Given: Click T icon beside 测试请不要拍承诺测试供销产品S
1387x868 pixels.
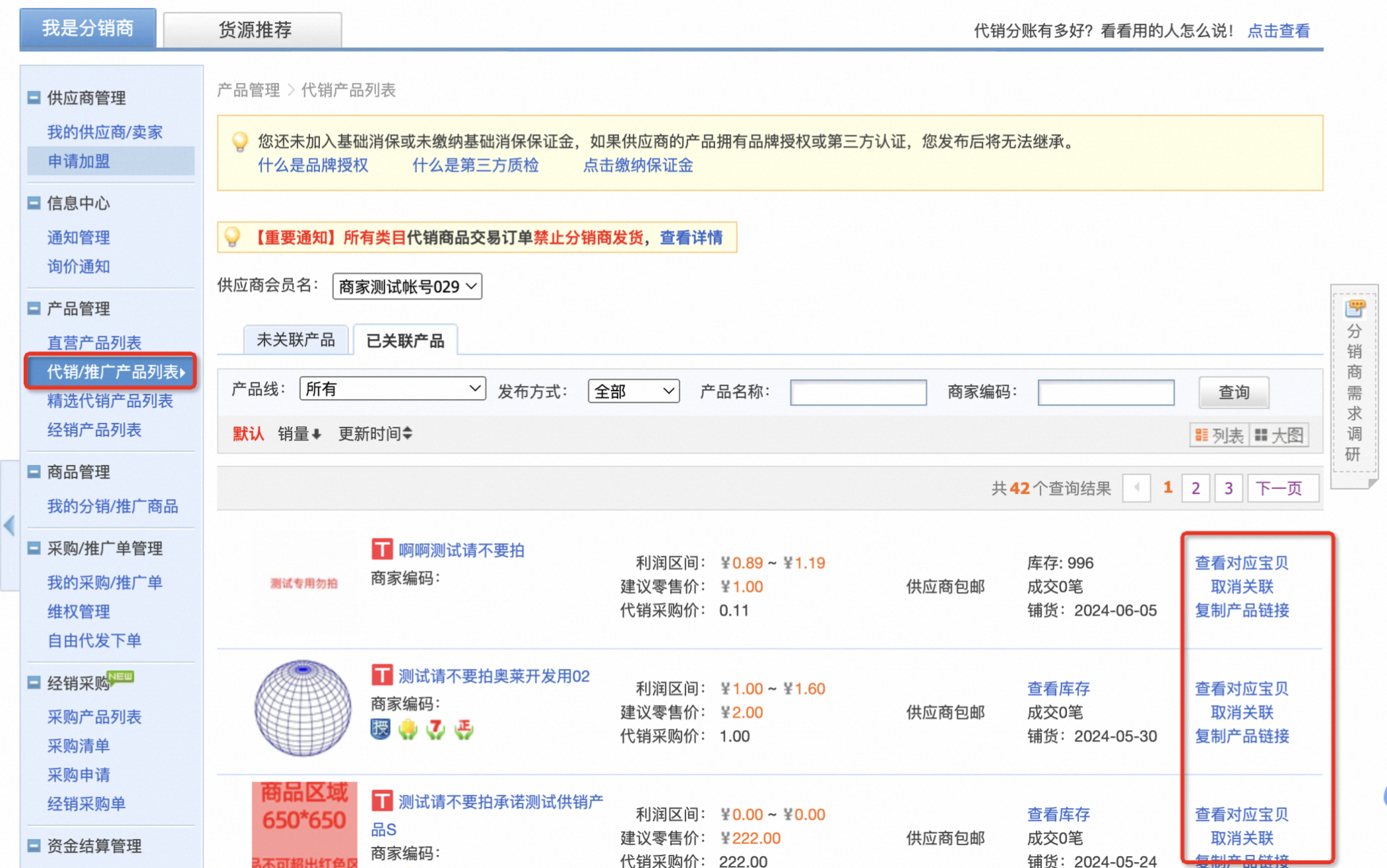Looking at the screenshot, I should (x=382, y=801).
